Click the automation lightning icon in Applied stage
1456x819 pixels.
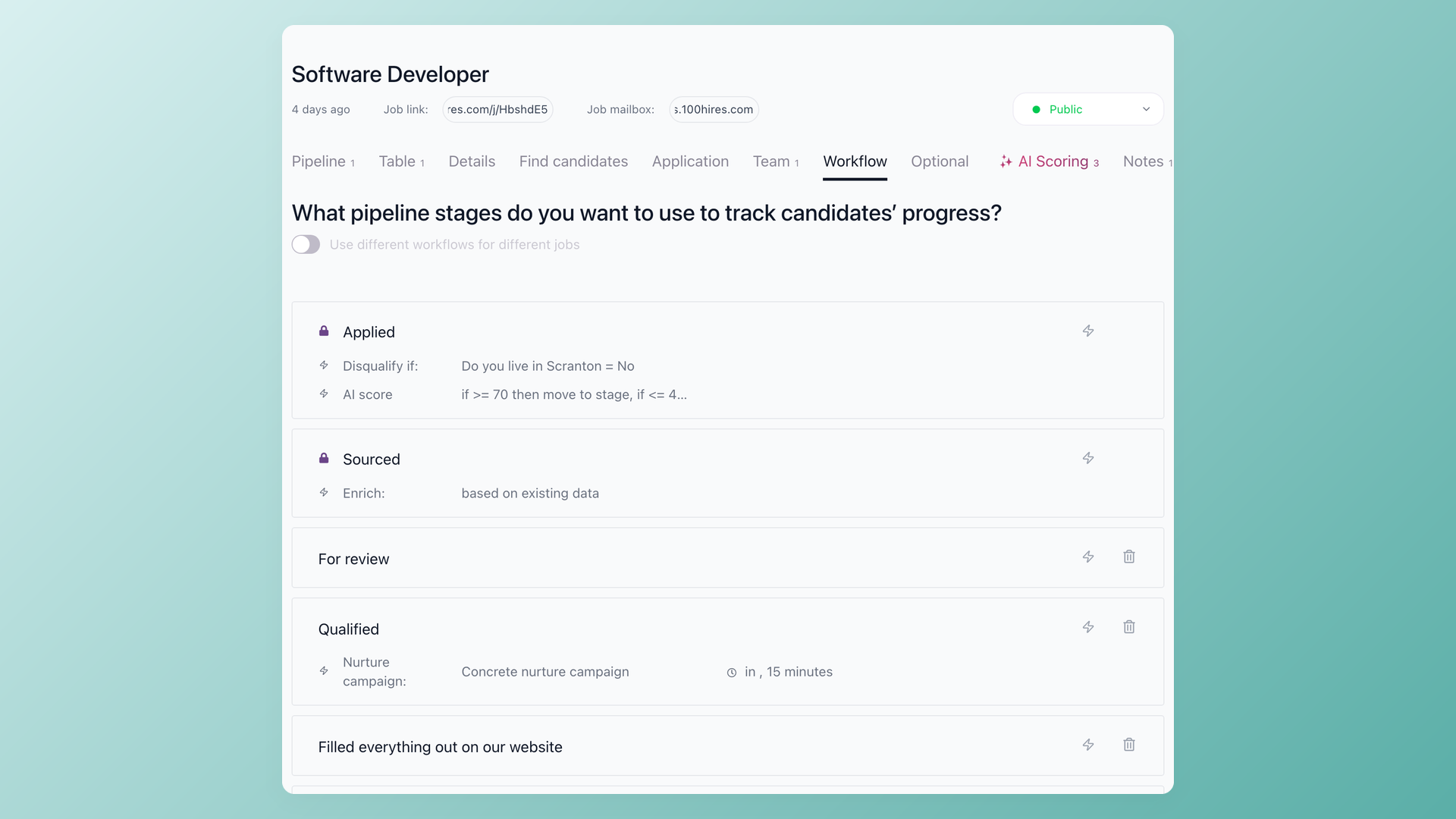point(1088,331)
